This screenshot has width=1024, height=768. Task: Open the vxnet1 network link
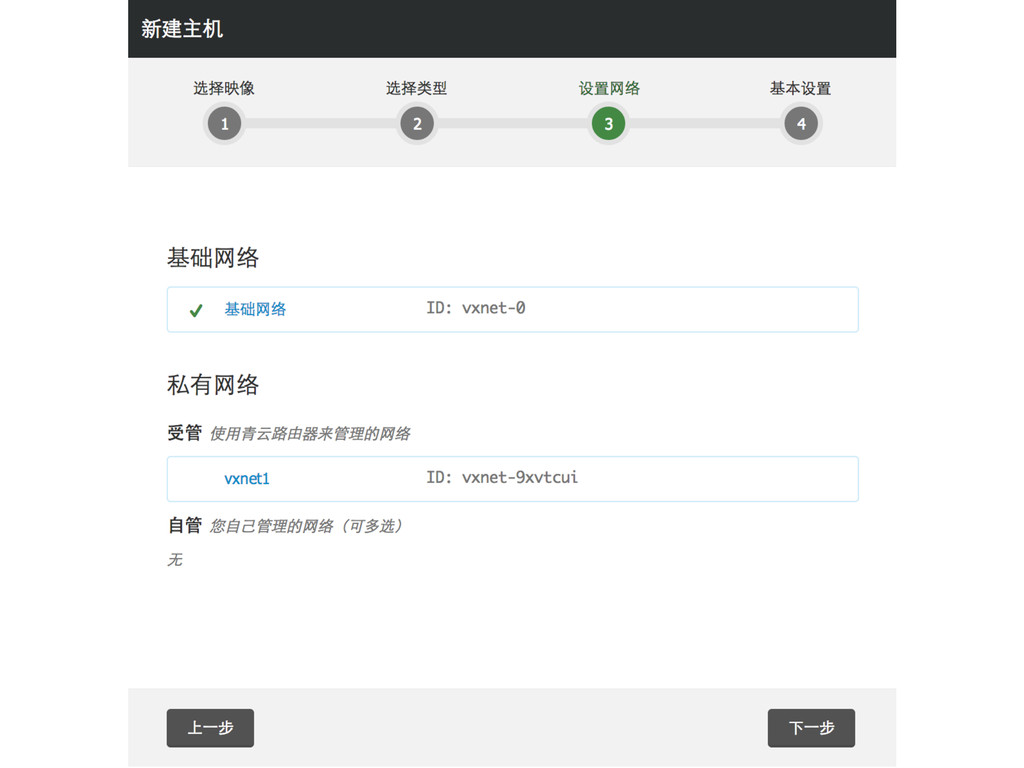(247, 479)
